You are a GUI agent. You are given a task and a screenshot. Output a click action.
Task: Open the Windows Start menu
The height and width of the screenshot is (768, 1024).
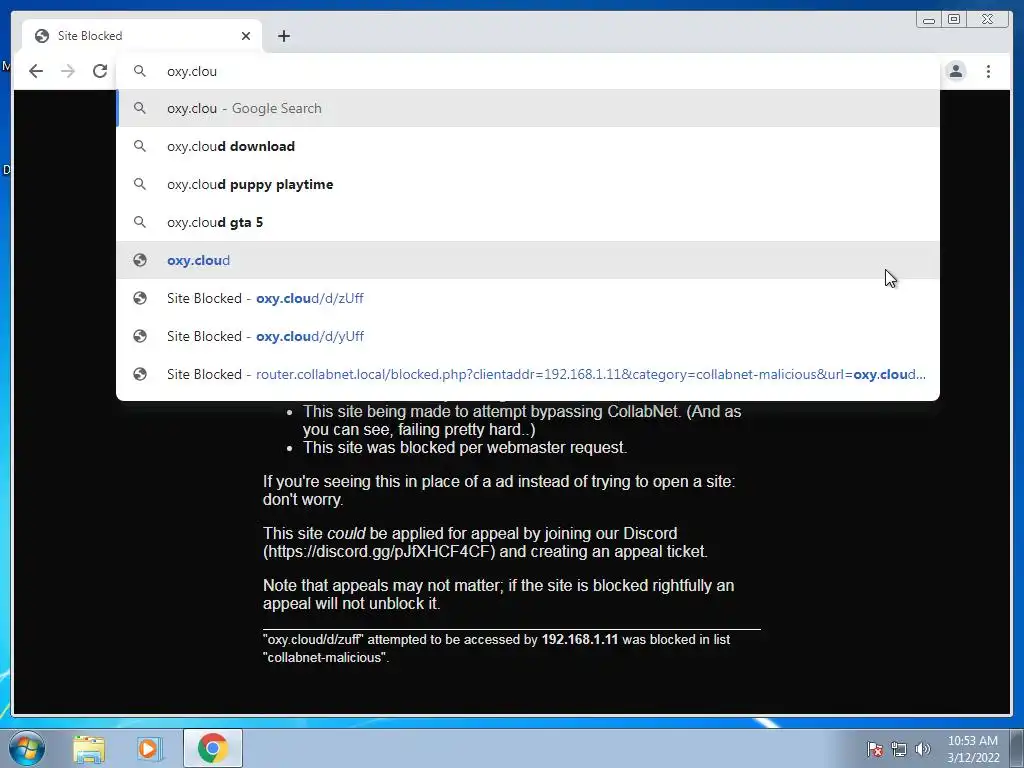(26, 748)
